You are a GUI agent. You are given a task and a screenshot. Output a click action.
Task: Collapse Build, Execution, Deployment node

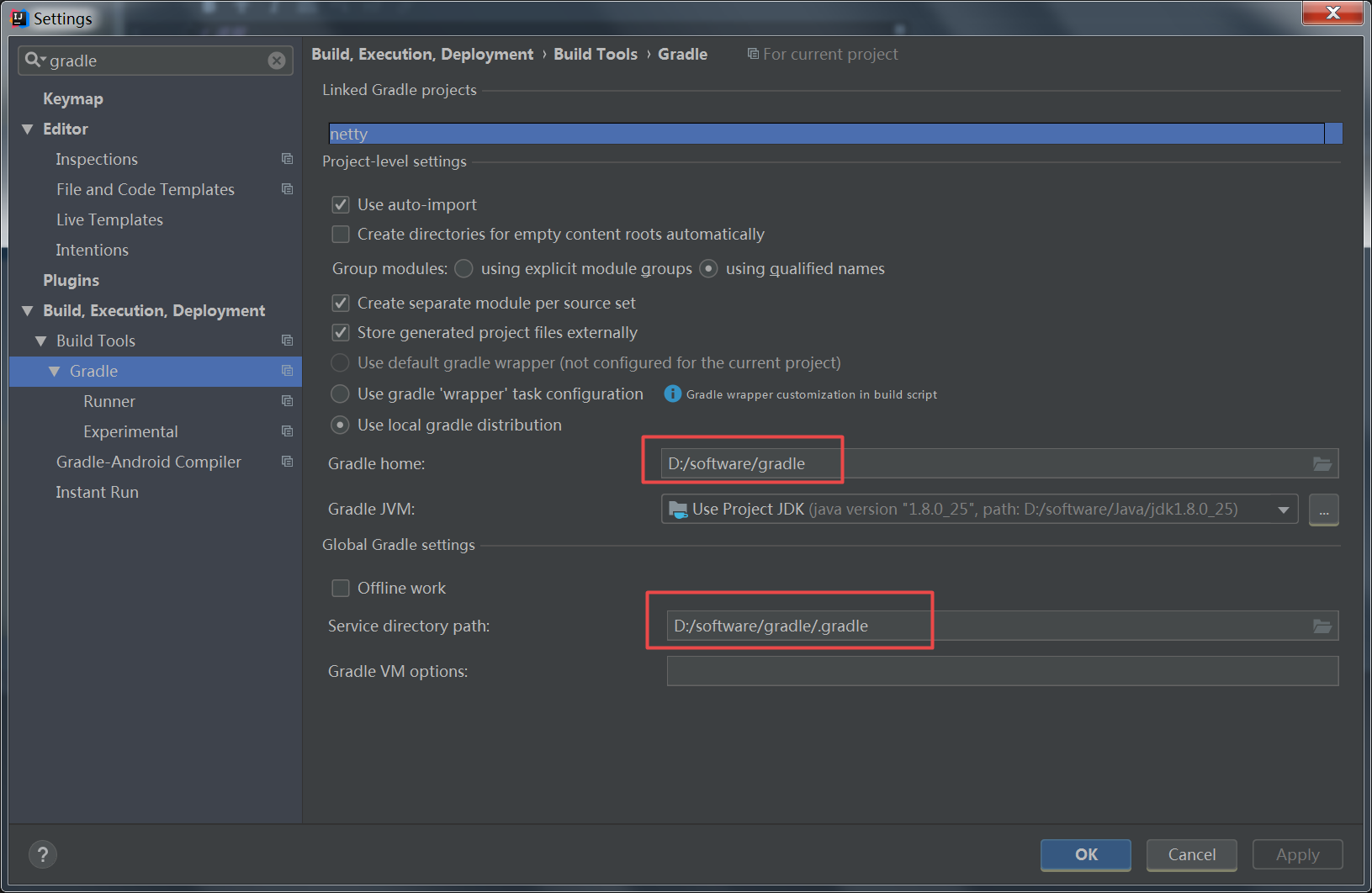[28, 310]
